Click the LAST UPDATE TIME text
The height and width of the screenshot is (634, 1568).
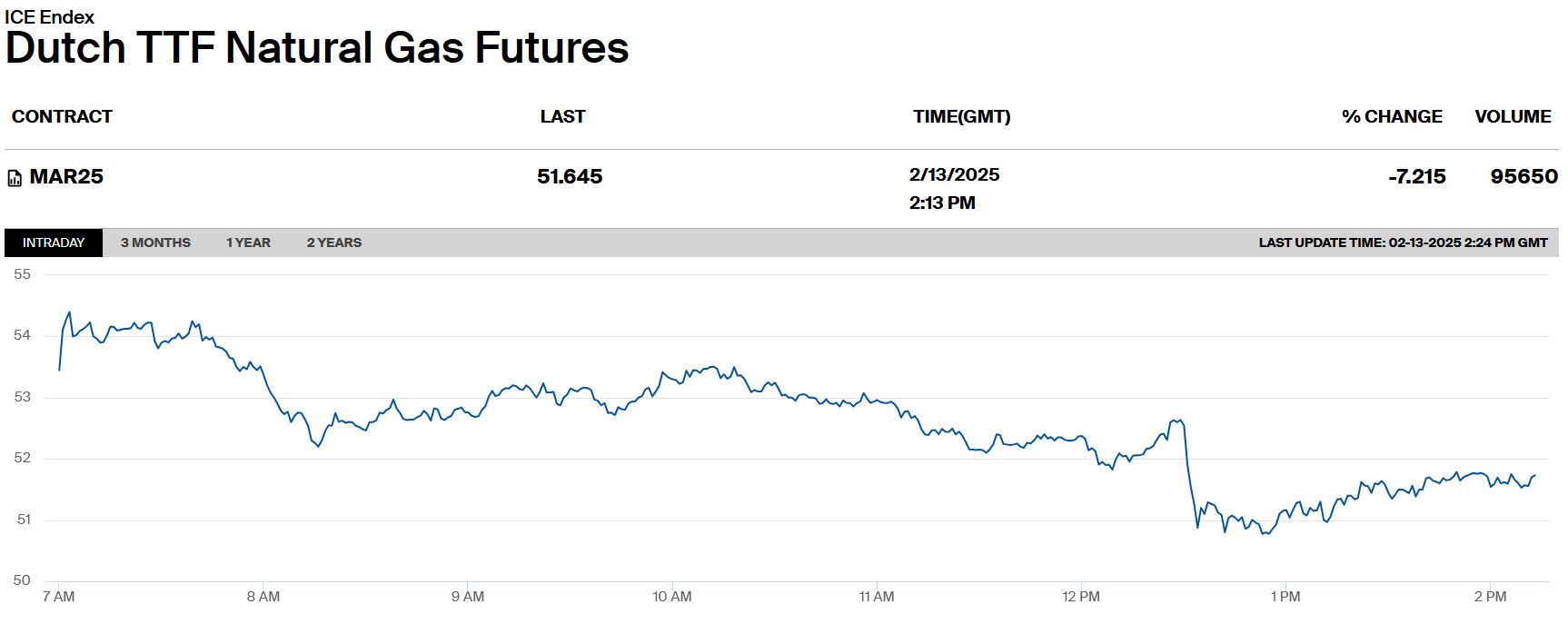click(1403, 243)
